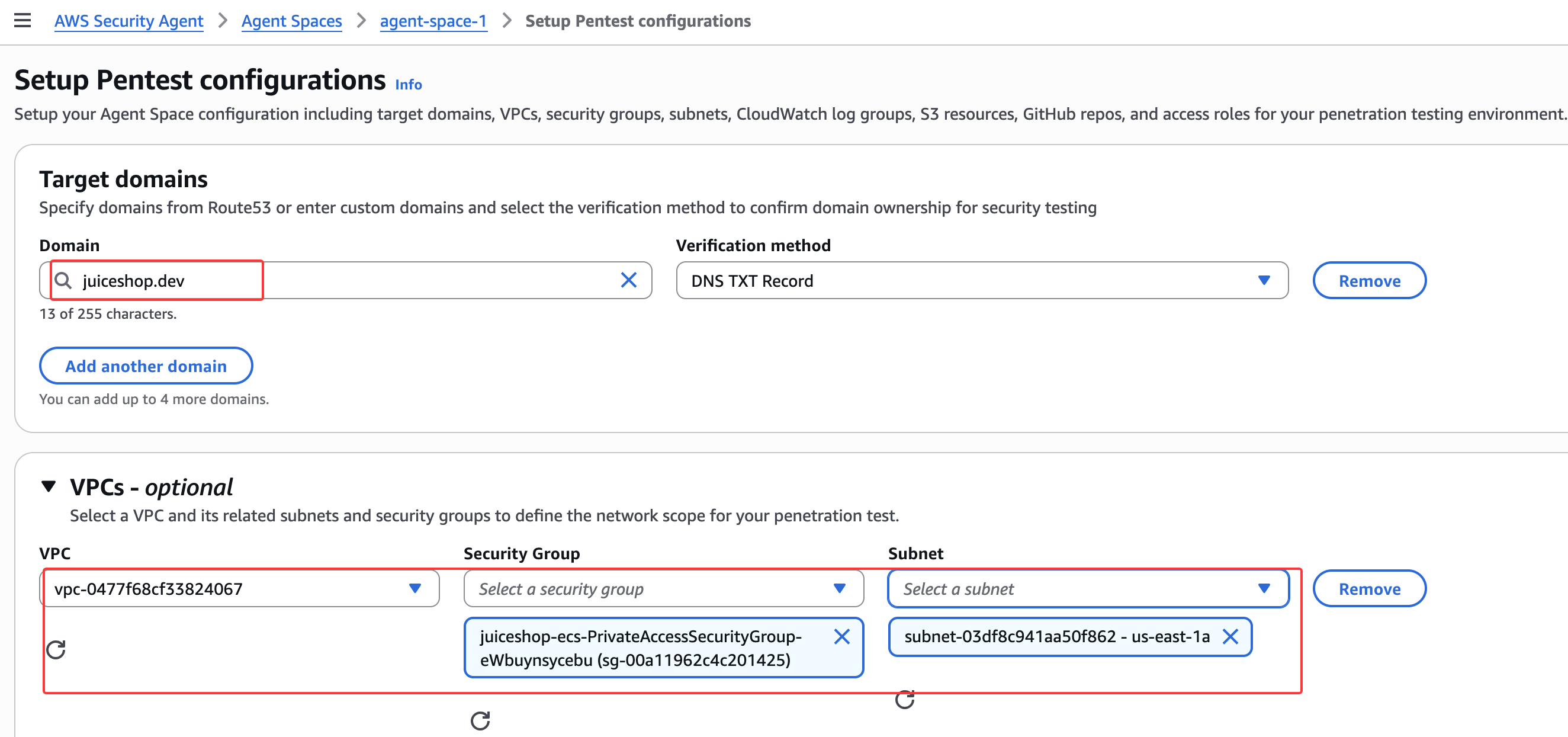
Task: Open the hamburger navigation menu
Action: point(23,21)
